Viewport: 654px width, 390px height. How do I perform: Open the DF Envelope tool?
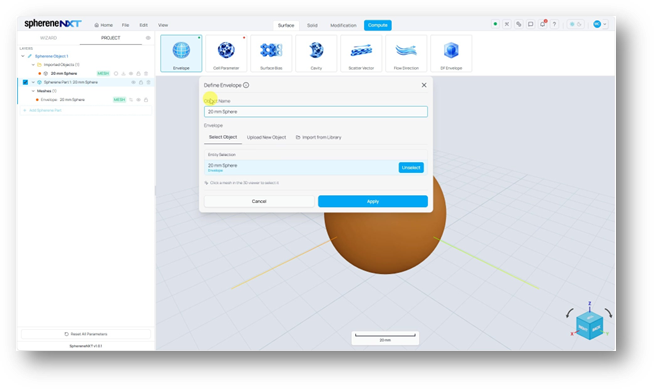click(451, 53)
